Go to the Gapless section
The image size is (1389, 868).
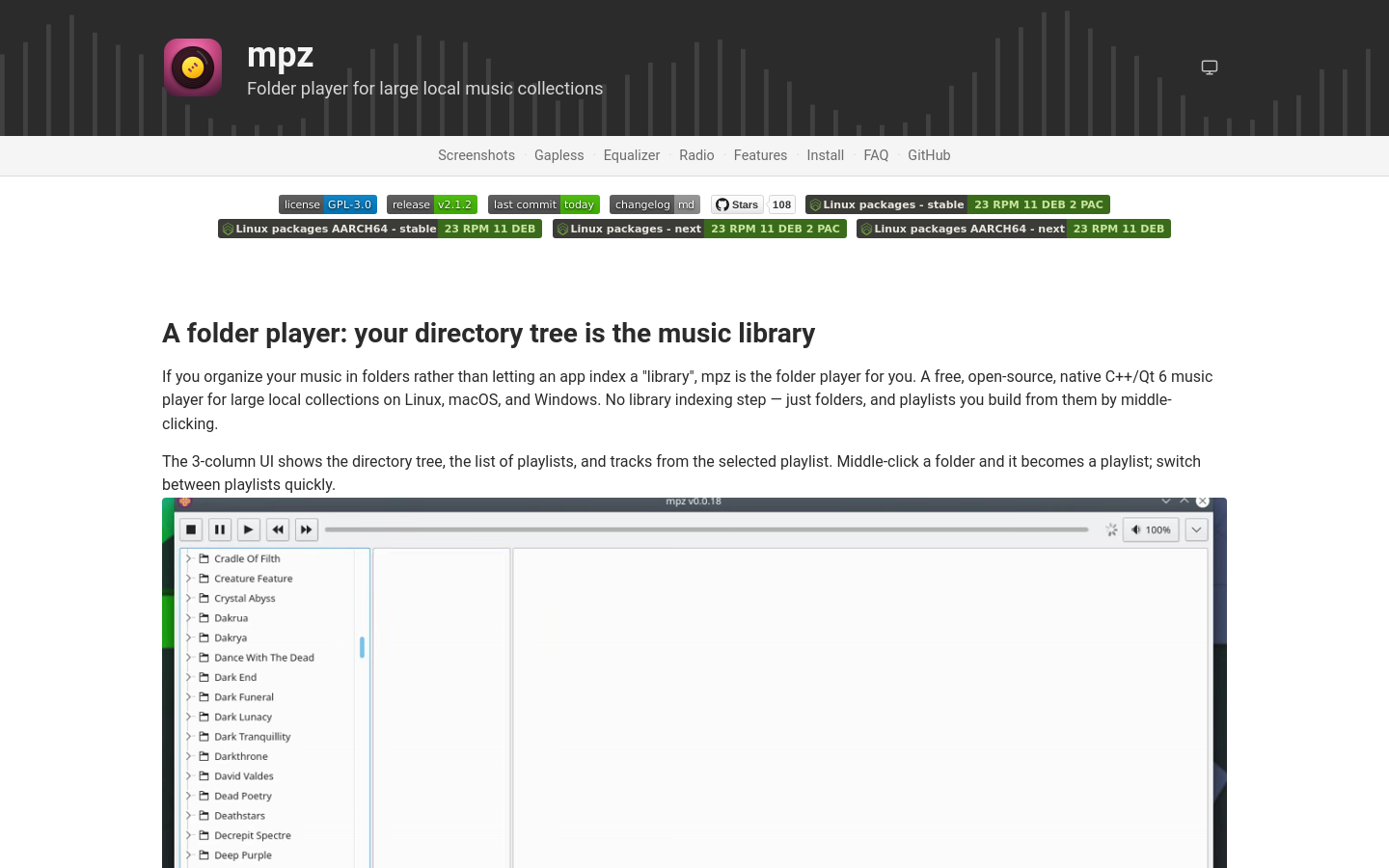[x=559, y=155]
